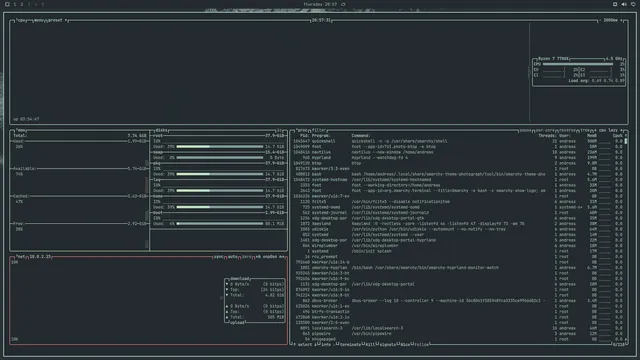Select the udiskie process row
This screenshot has width=640, height=360.
pyautogui.click(x=458, y=229)
